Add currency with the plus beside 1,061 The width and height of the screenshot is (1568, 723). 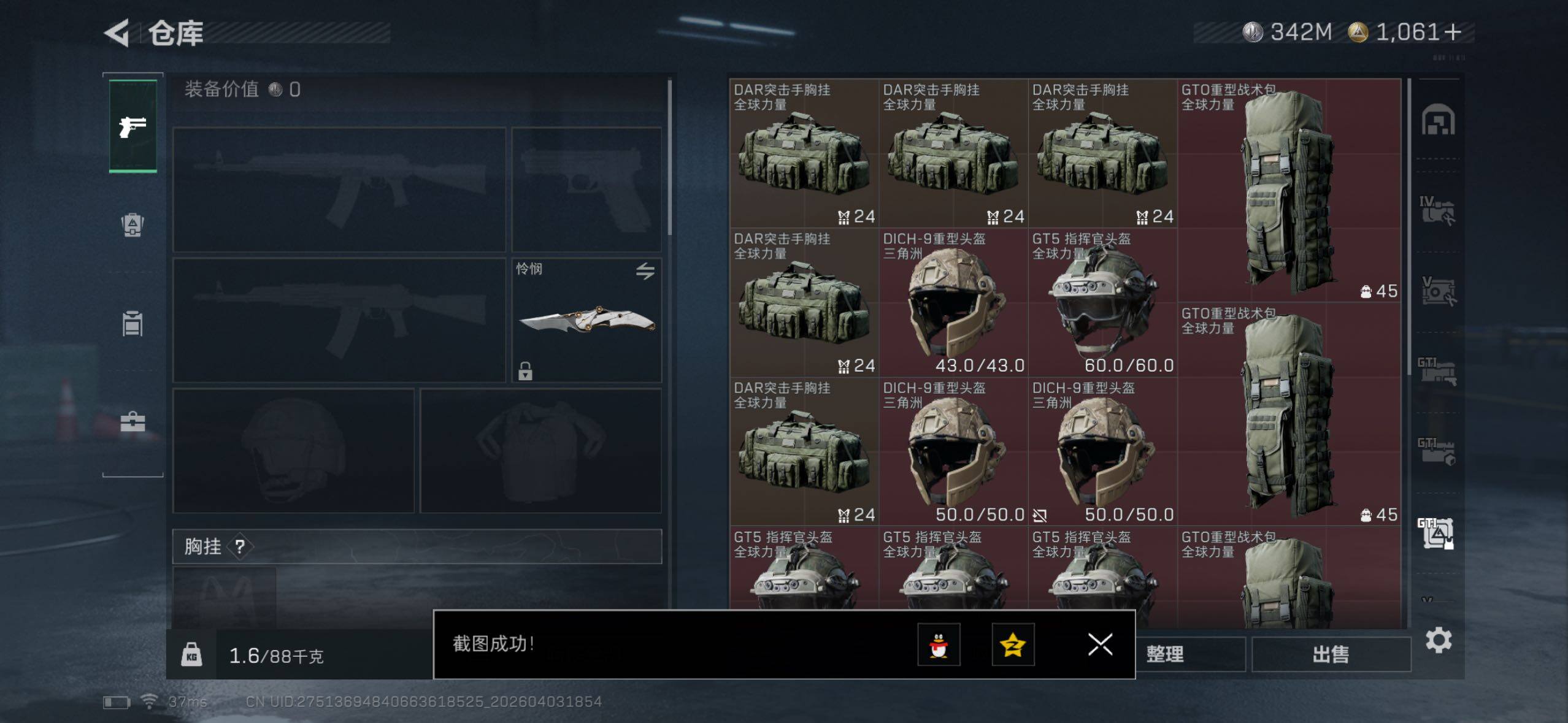click(1452, 32)
